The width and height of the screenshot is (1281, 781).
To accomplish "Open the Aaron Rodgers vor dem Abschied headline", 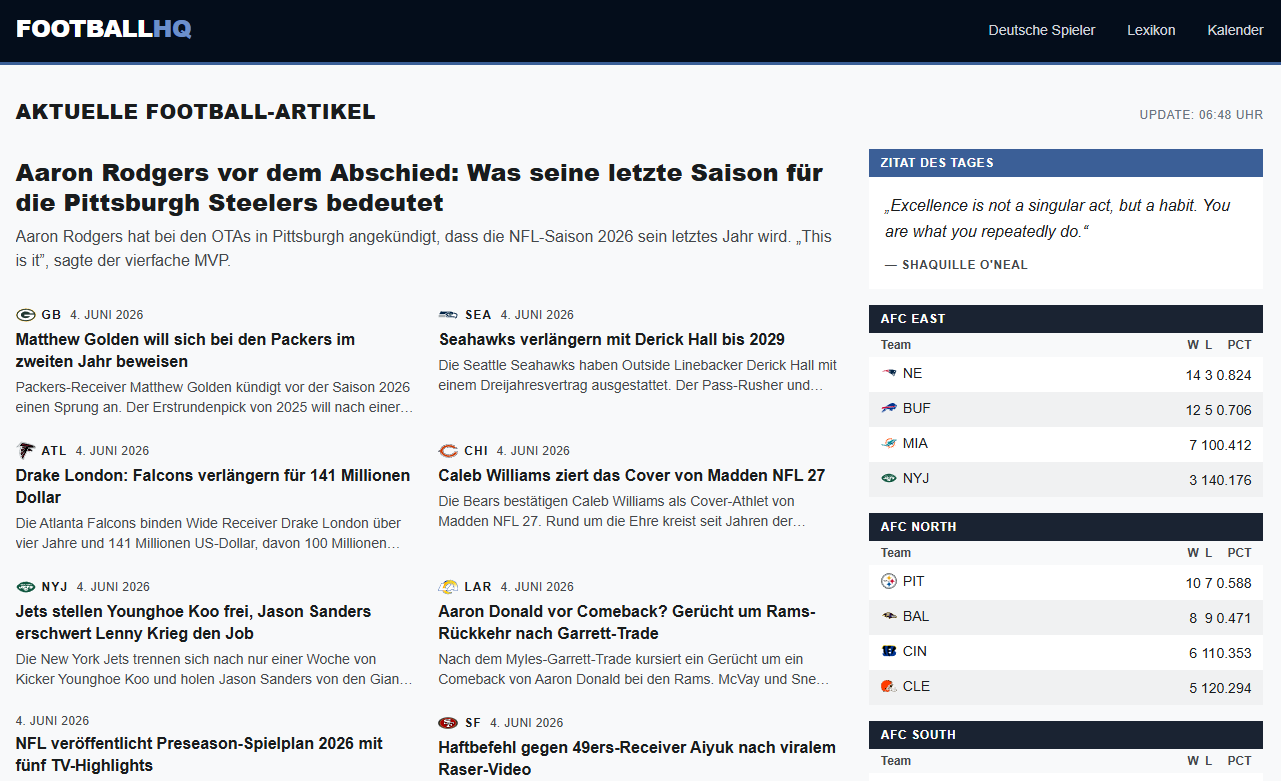I will point(420,188).
